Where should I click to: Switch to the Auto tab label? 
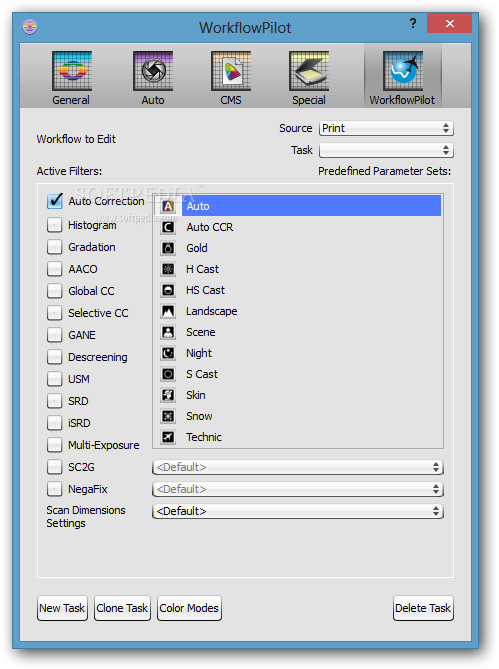[x=153, y=100]
